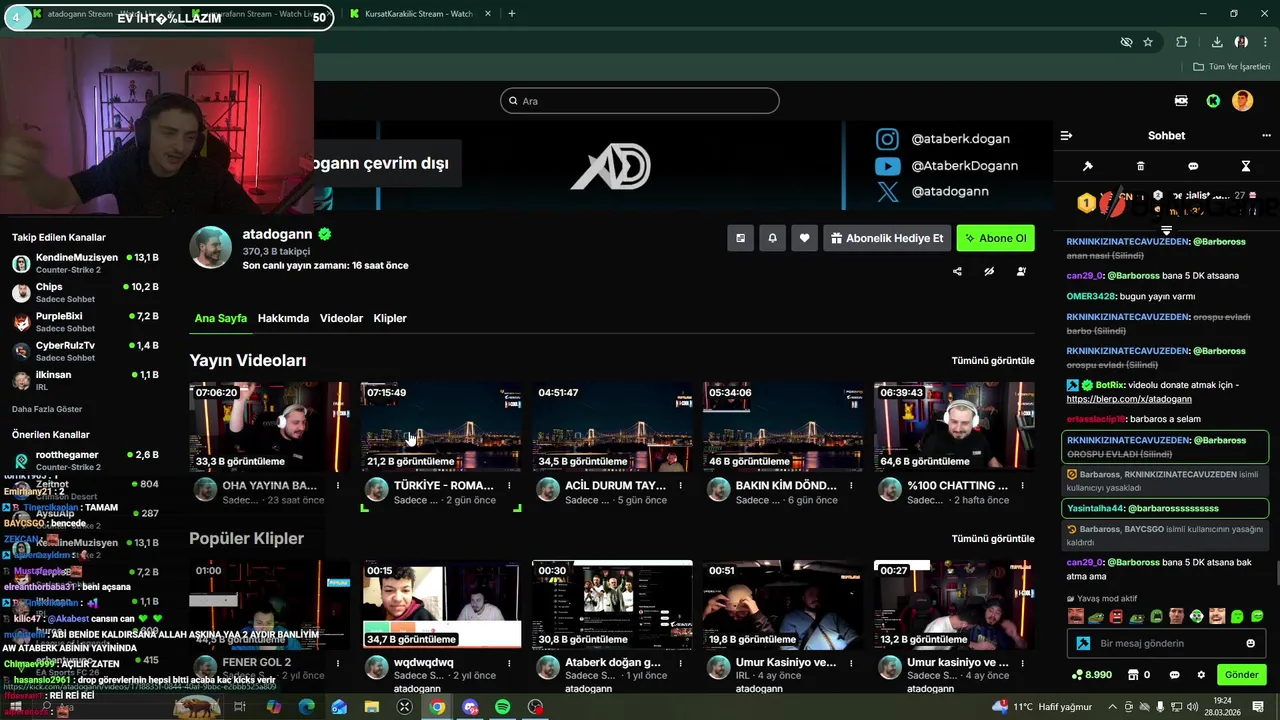Open options menu for TÜRKİYE - ROMA video

pos(509,486)
